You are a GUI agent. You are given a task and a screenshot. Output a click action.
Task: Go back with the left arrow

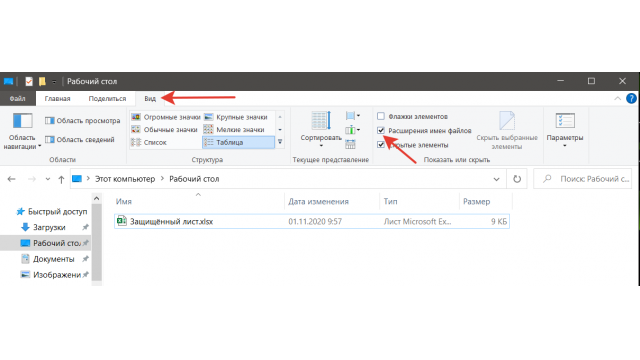point(11,179)
